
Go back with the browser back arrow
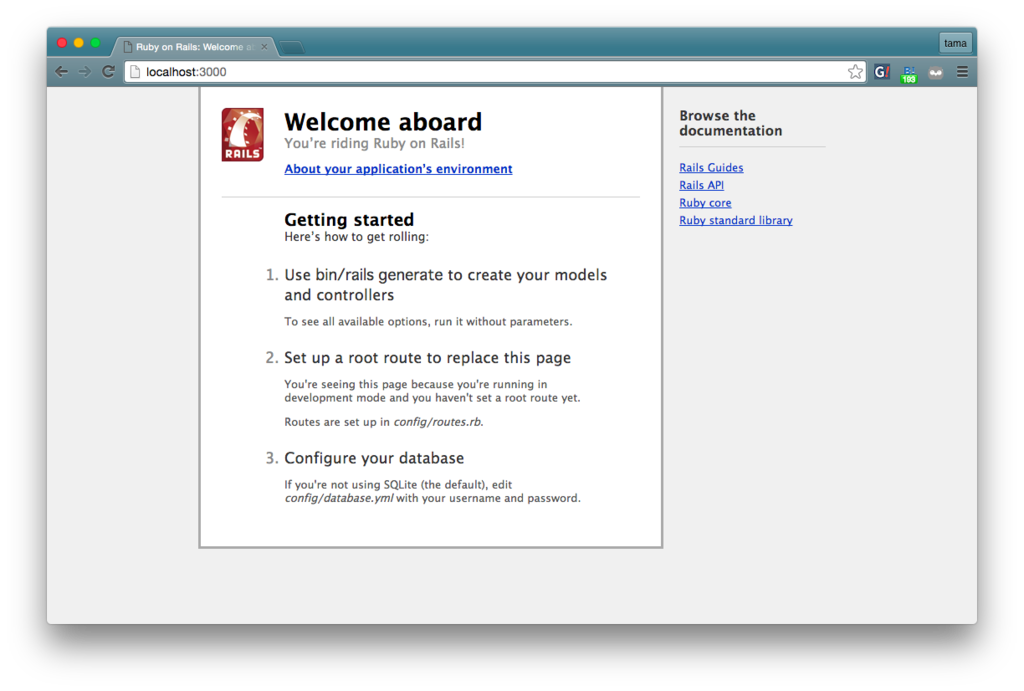[61, 72]
